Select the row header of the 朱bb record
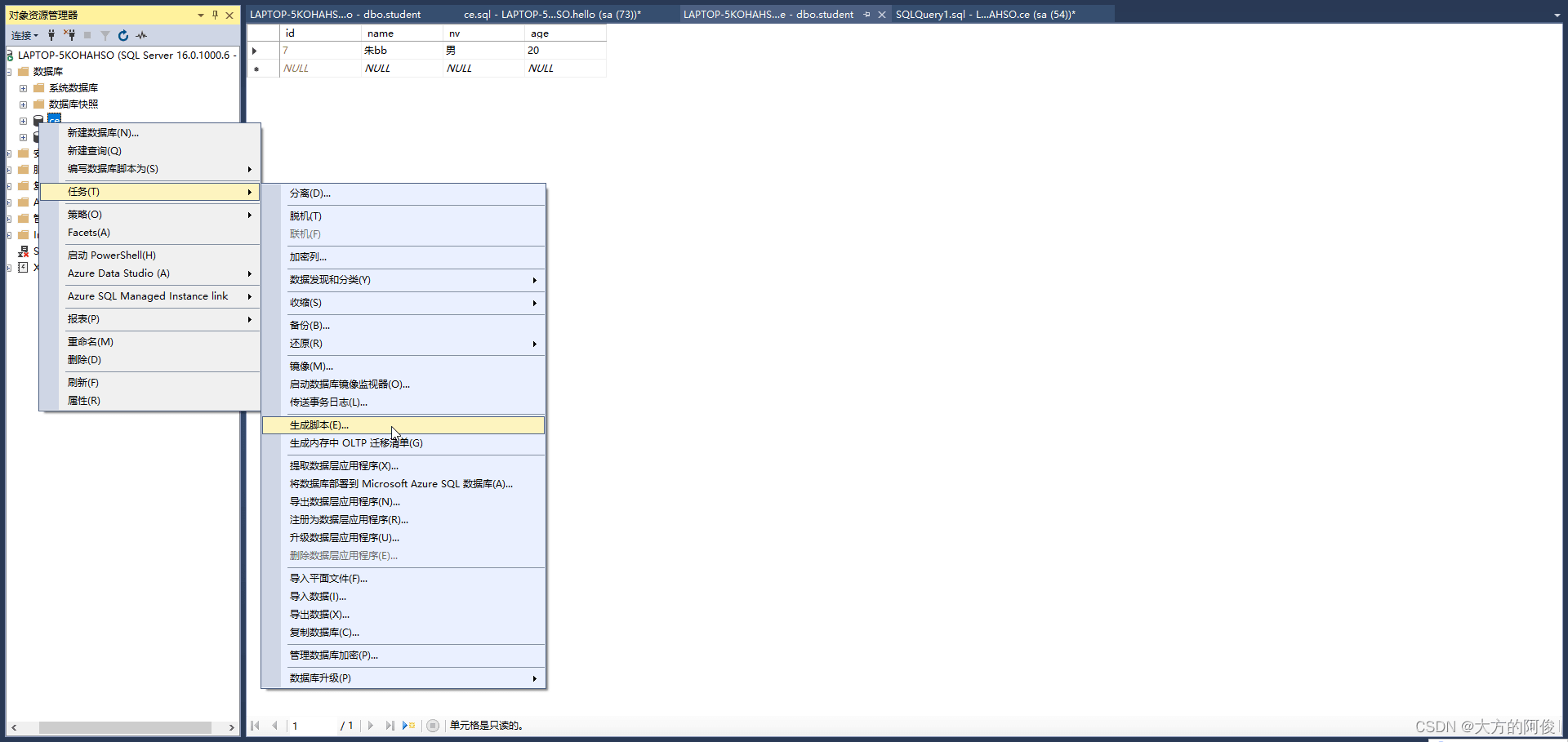The image size is (1568, 742). tap(255, 51)
